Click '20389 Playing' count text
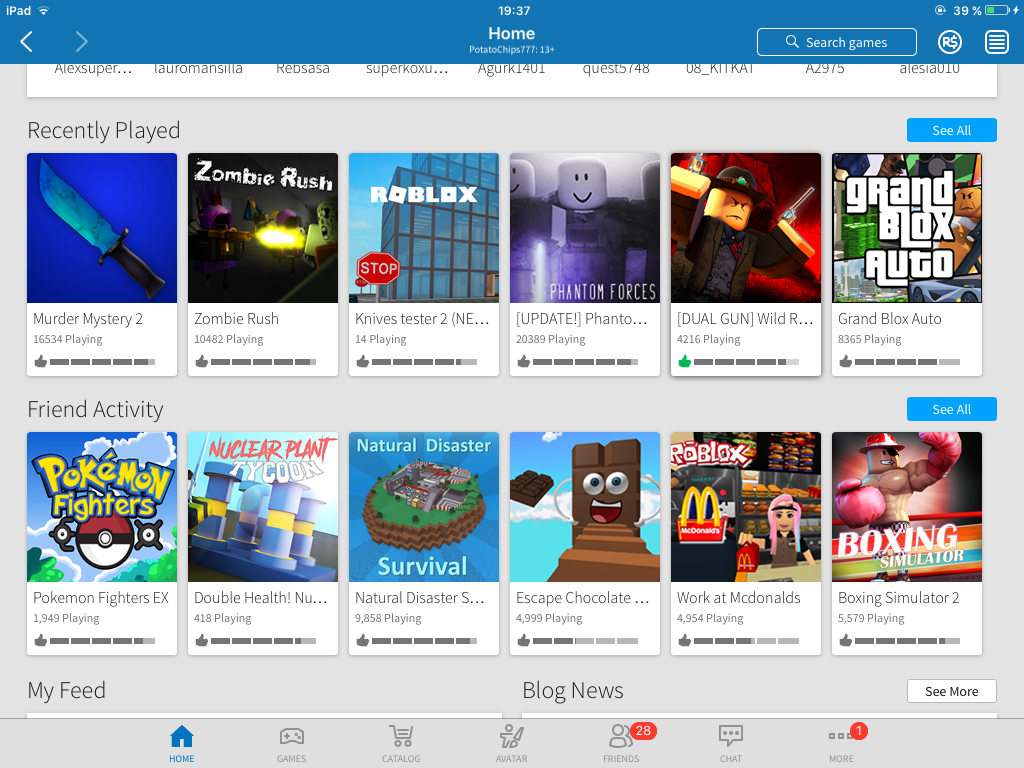 [x=551, y=340]
